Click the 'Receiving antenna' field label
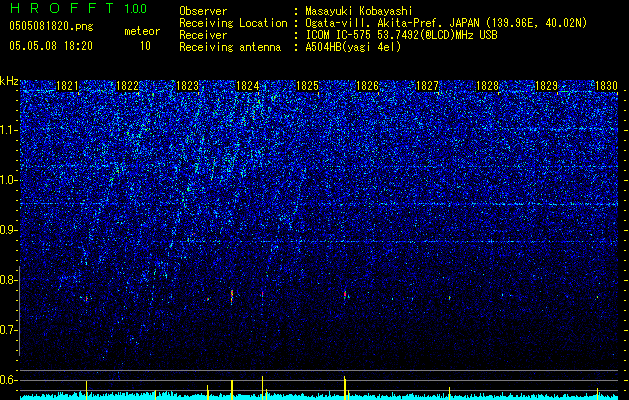This screenshot has width=629, height=400. pos(230,47)
